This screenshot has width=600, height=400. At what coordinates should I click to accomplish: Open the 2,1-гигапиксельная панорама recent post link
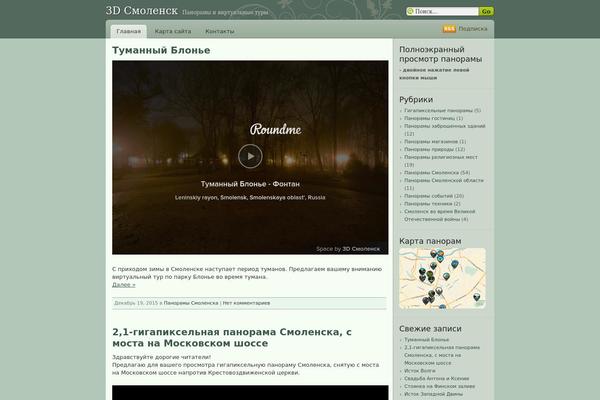pyautogui.click(x=442, y=355)
